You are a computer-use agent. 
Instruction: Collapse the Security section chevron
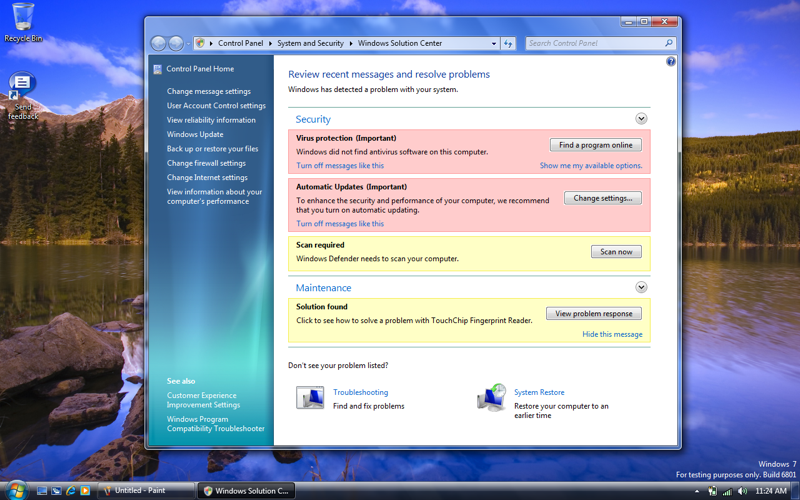pyautogui.click(x=641, y=118)
